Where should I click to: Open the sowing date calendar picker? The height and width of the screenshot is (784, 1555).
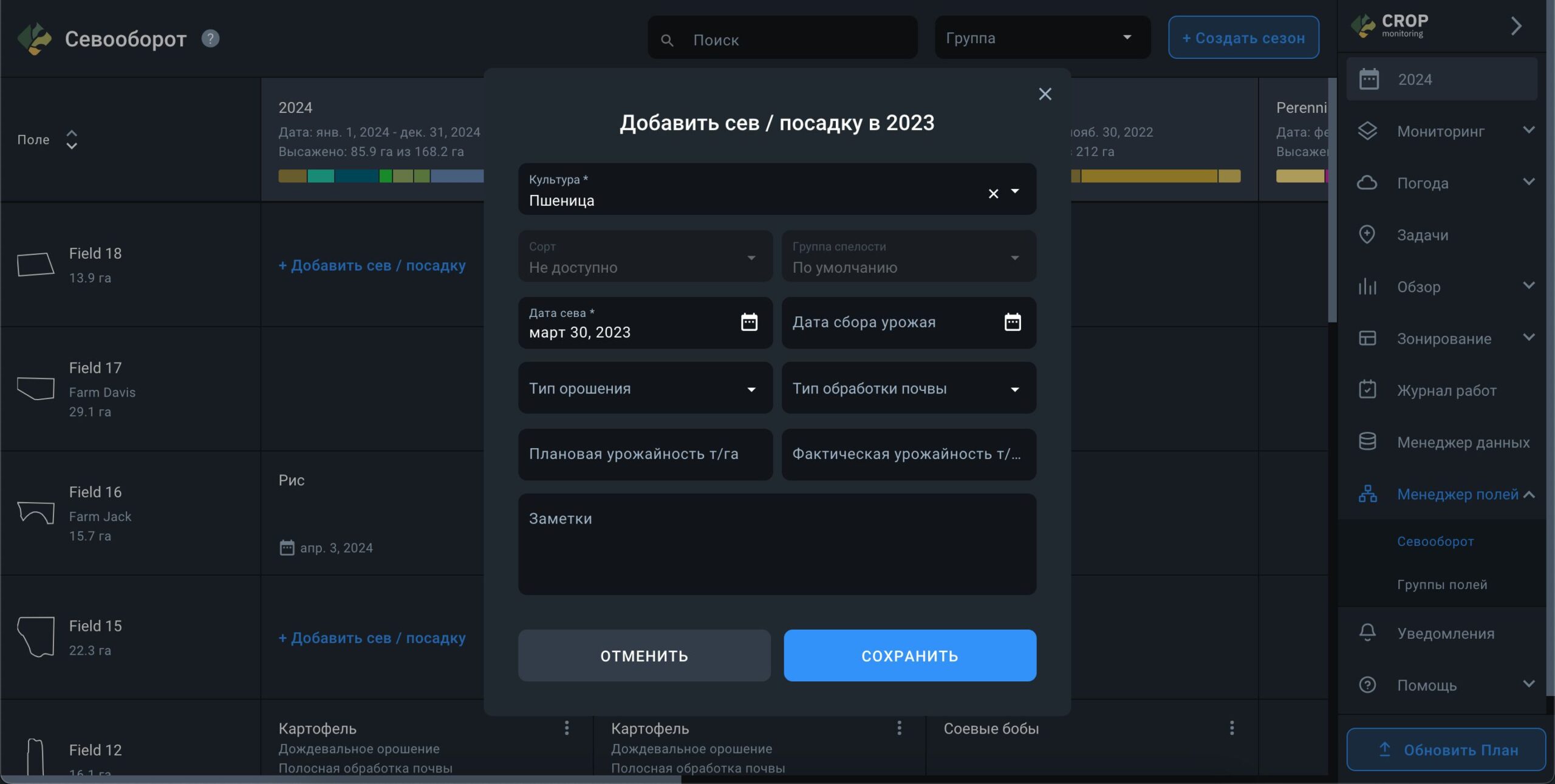(x=749, y=322)
